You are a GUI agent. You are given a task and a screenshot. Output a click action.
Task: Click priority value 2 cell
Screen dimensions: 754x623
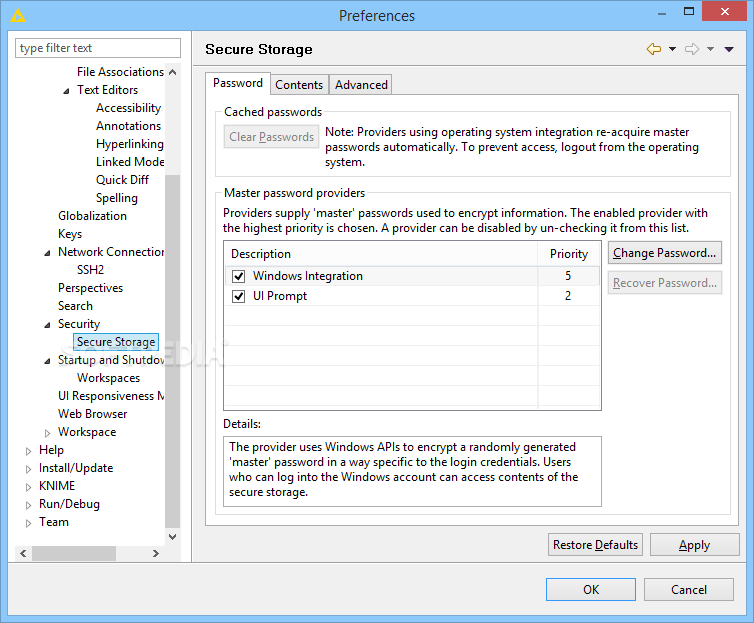coord(568,296)
